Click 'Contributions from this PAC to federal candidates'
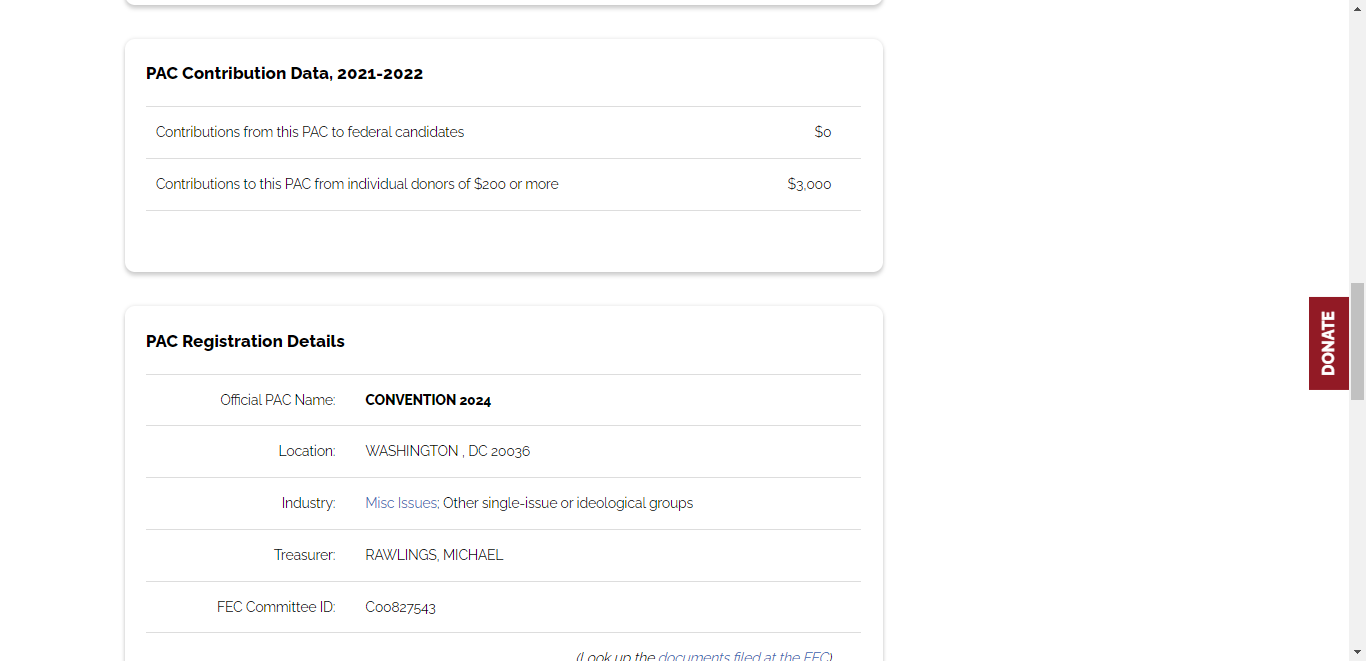 pos(310,132)
